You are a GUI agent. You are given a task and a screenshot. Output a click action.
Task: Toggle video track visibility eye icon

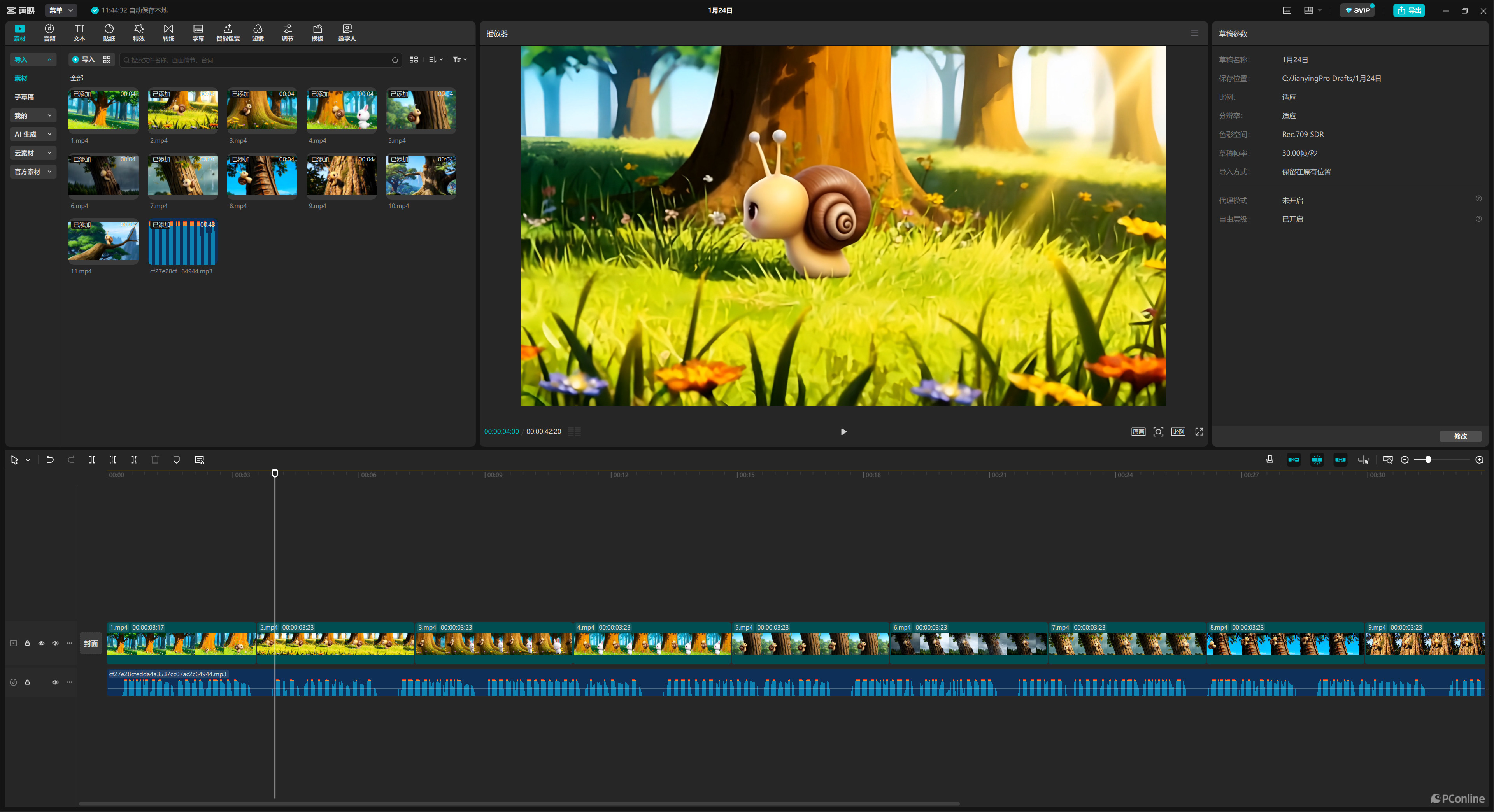[x=41, y=643]
